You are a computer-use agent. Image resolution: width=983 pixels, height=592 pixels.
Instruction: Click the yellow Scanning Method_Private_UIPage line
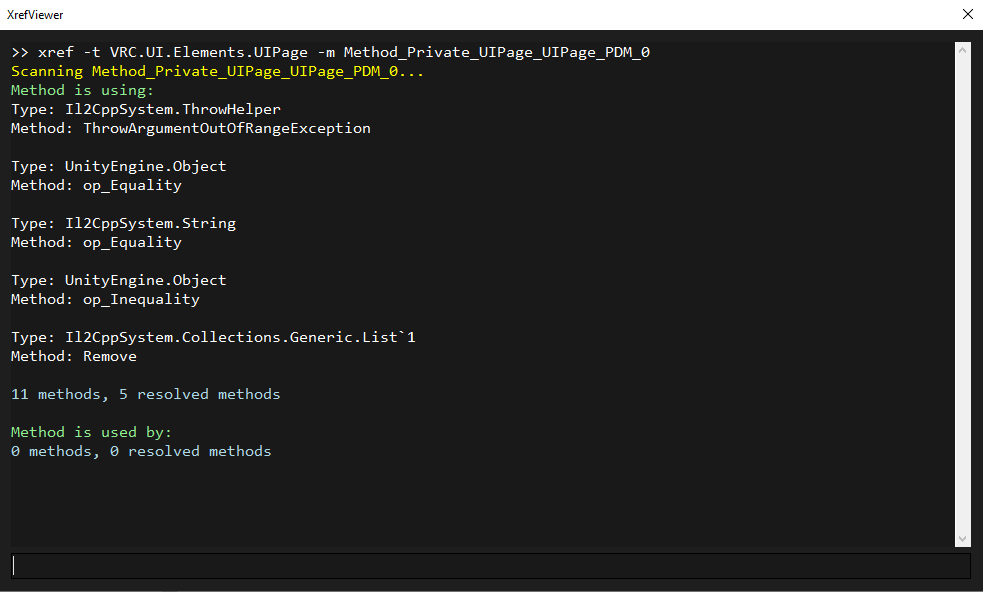218,71
